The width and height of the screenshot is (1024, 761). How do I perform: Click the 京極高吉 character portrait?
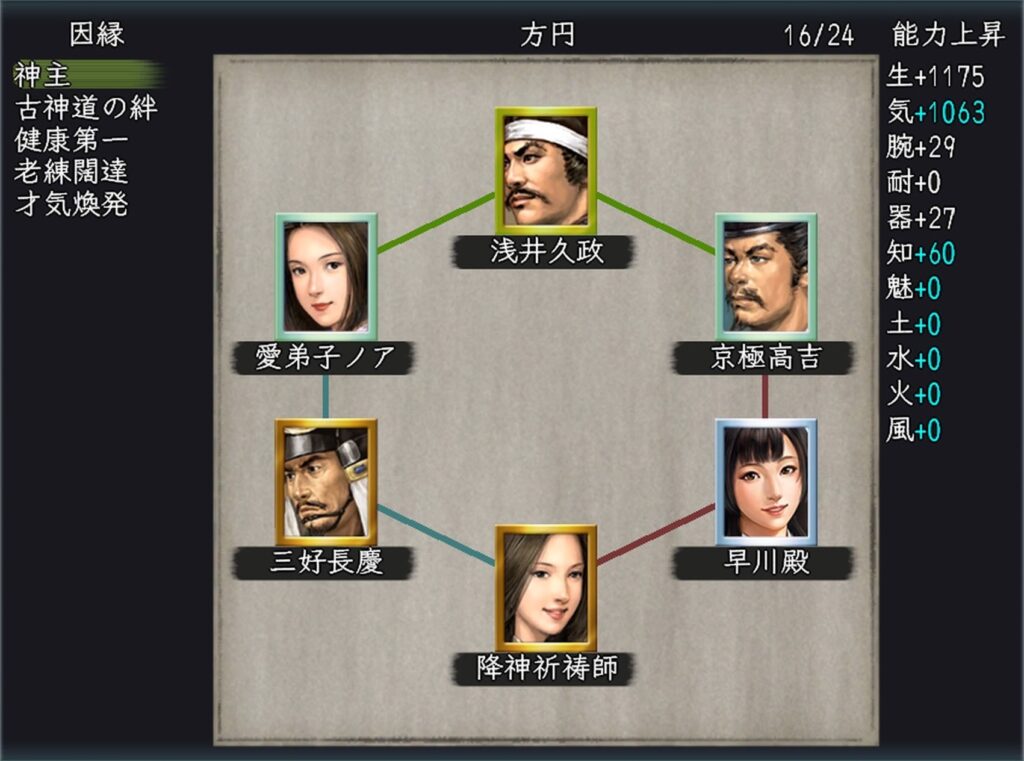pos(766,276)
